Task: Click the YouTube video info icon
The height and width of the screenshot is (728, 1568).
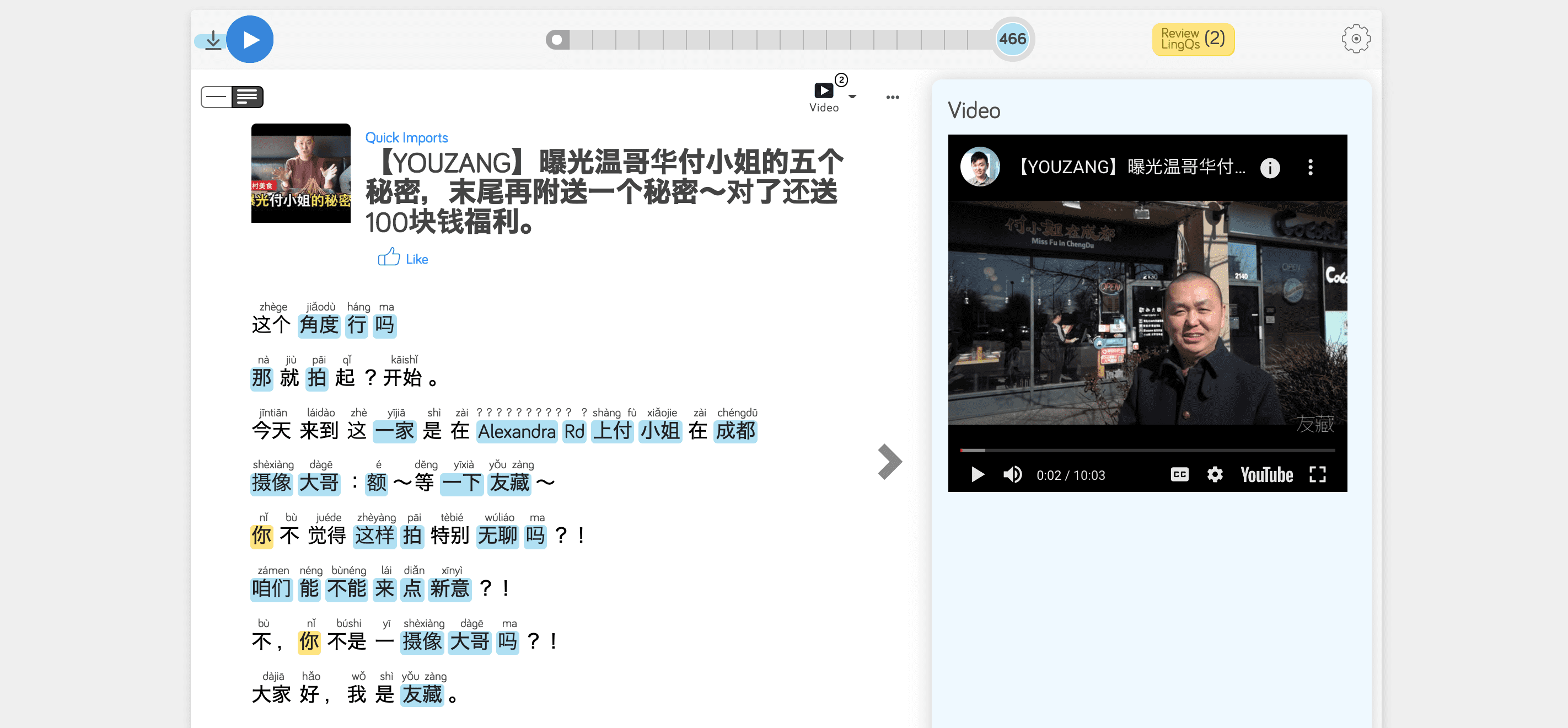Action: pos(1269,168)
